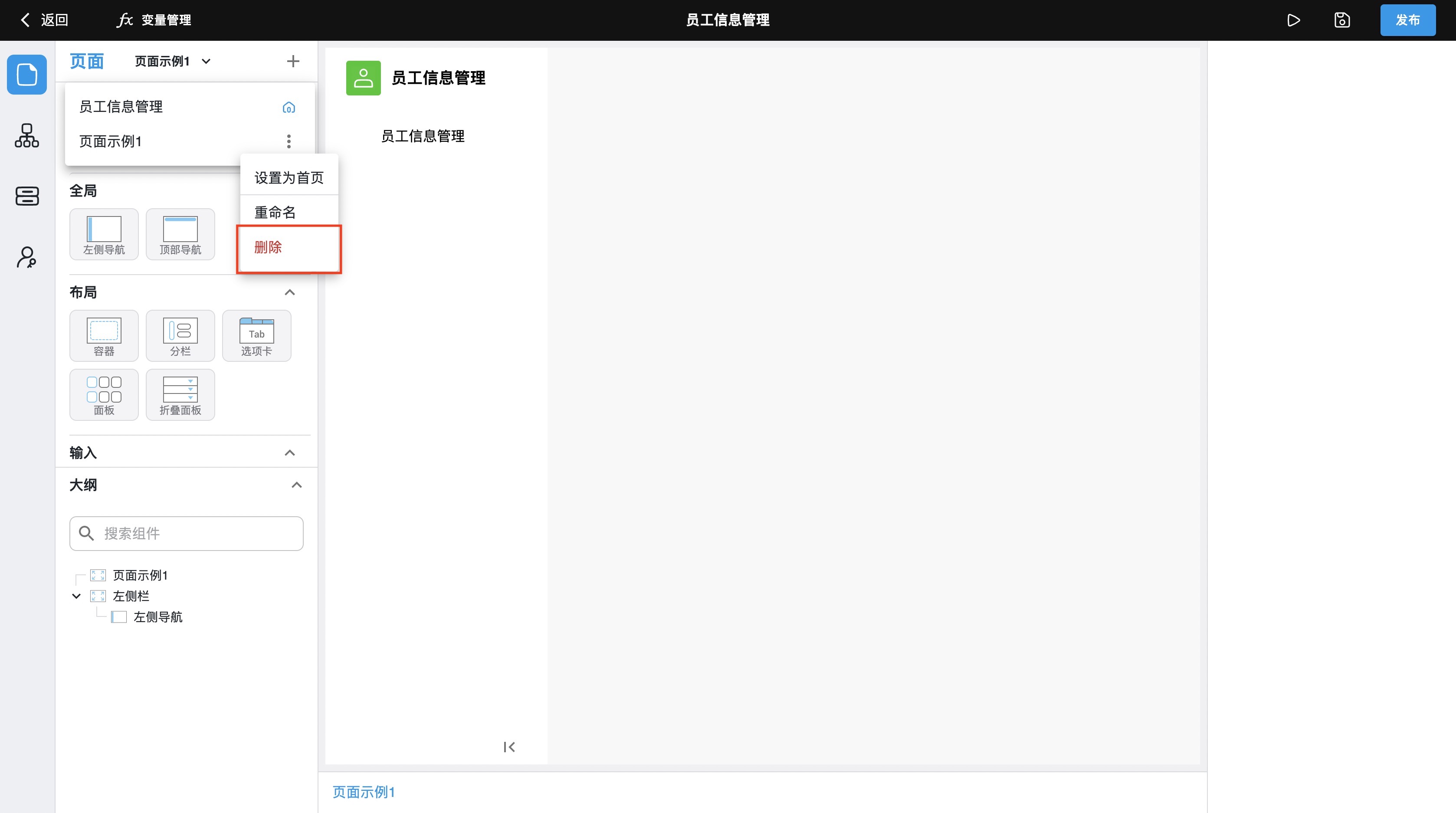Click the back arrow icon
Screen dimensions: 1456x813
(x=25, y=20)
